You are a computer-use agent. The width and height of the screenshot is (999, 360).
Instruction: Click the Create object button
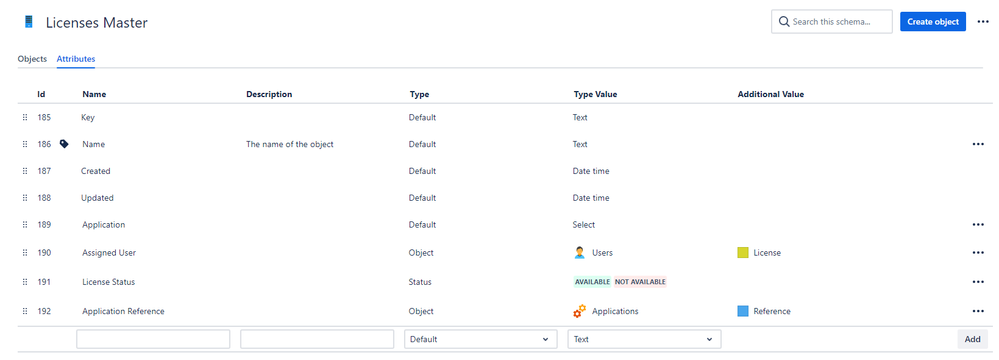click(933, 22)
